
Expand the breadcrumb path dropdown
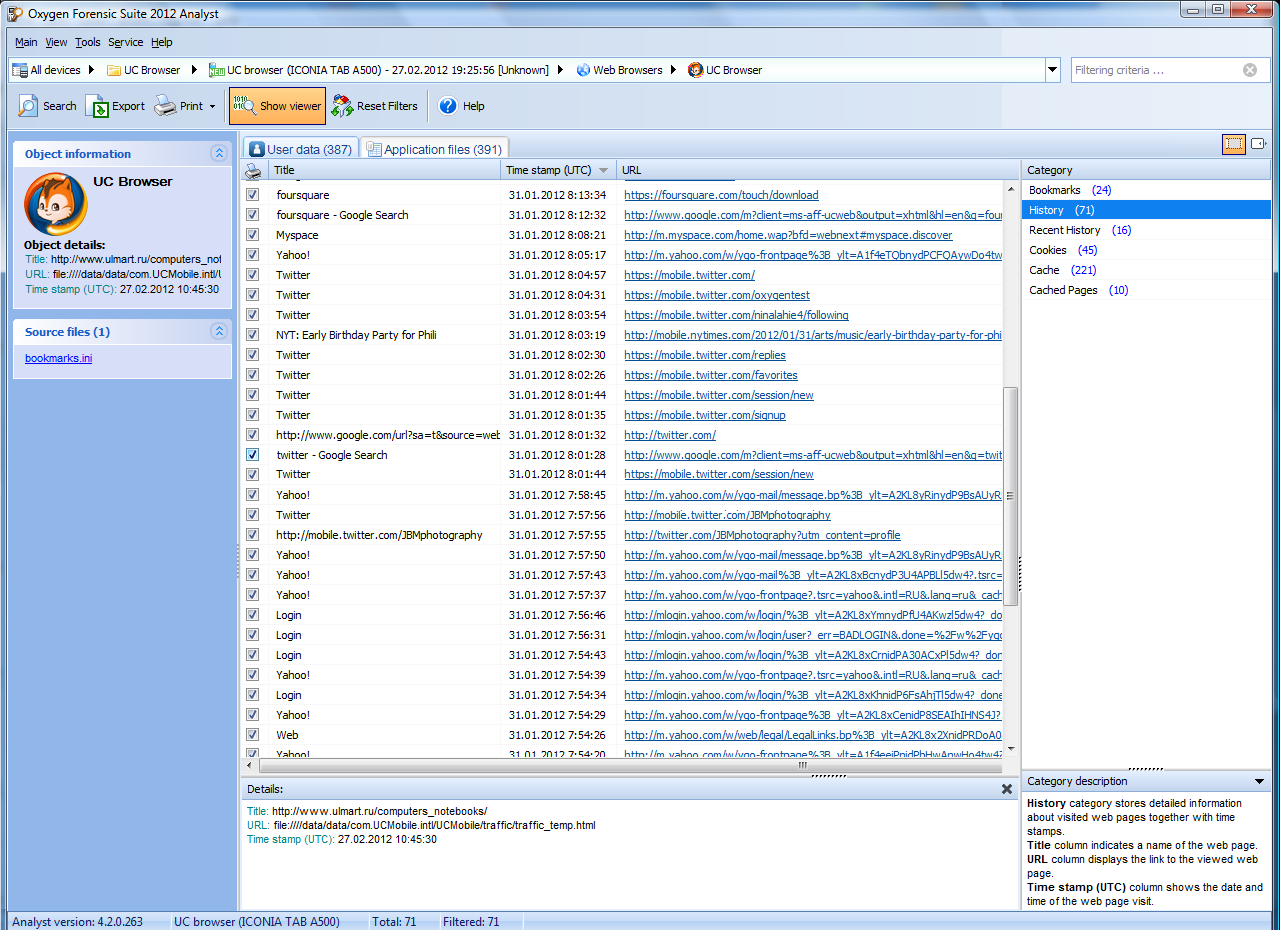pos(1052,70)
